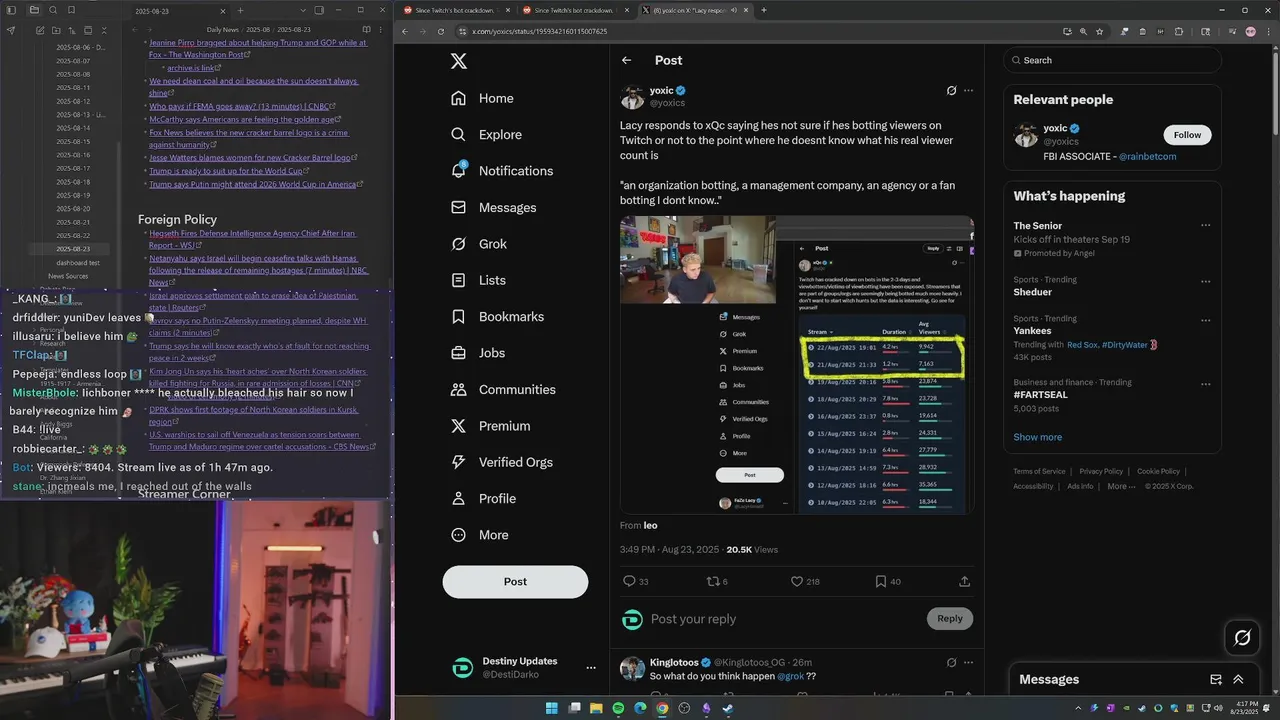
Task: Open Steam from the taskbar
Action: click(x=728, y=708)
